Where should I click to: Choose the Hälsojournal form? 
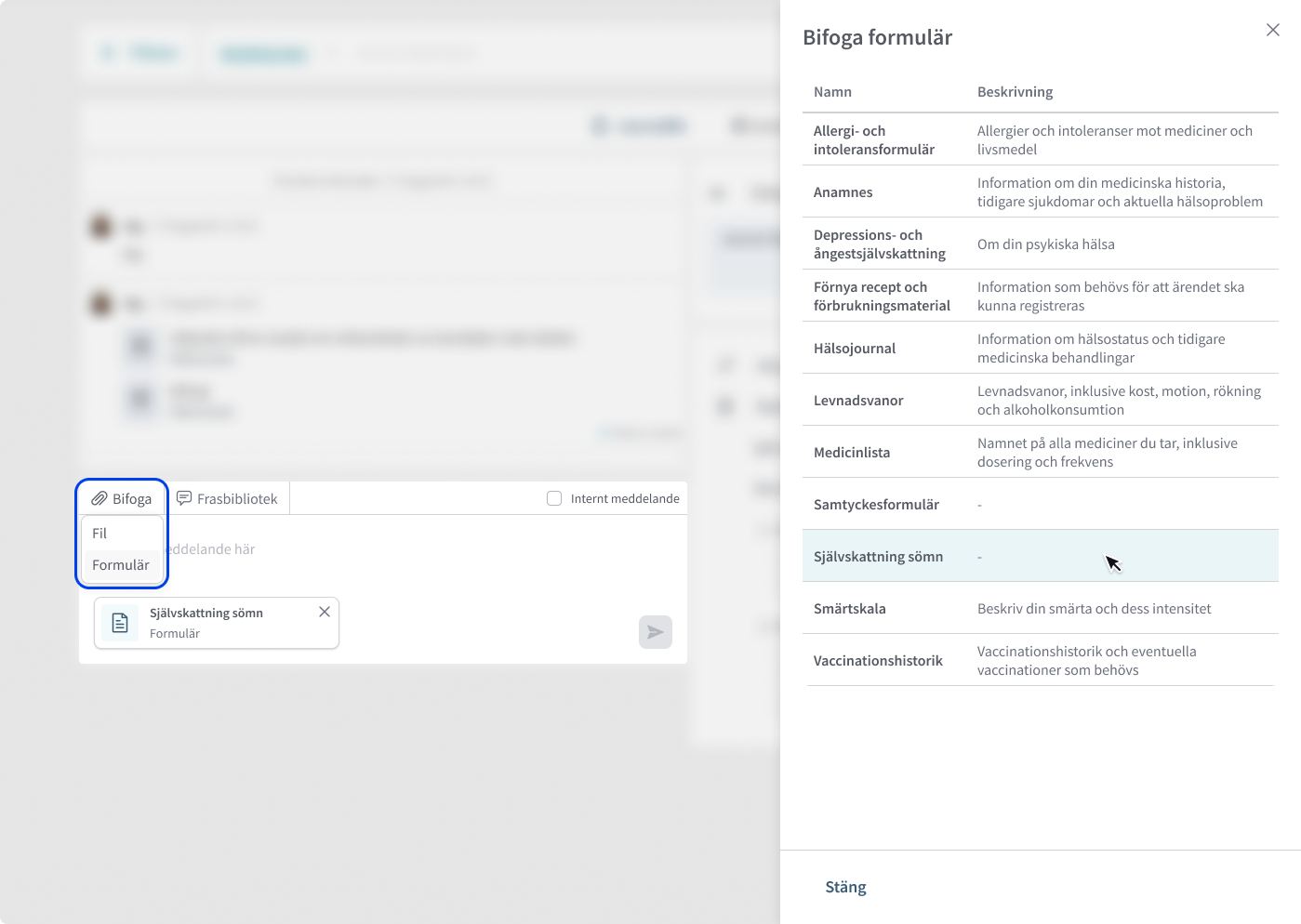click(x=1041, y=348)
